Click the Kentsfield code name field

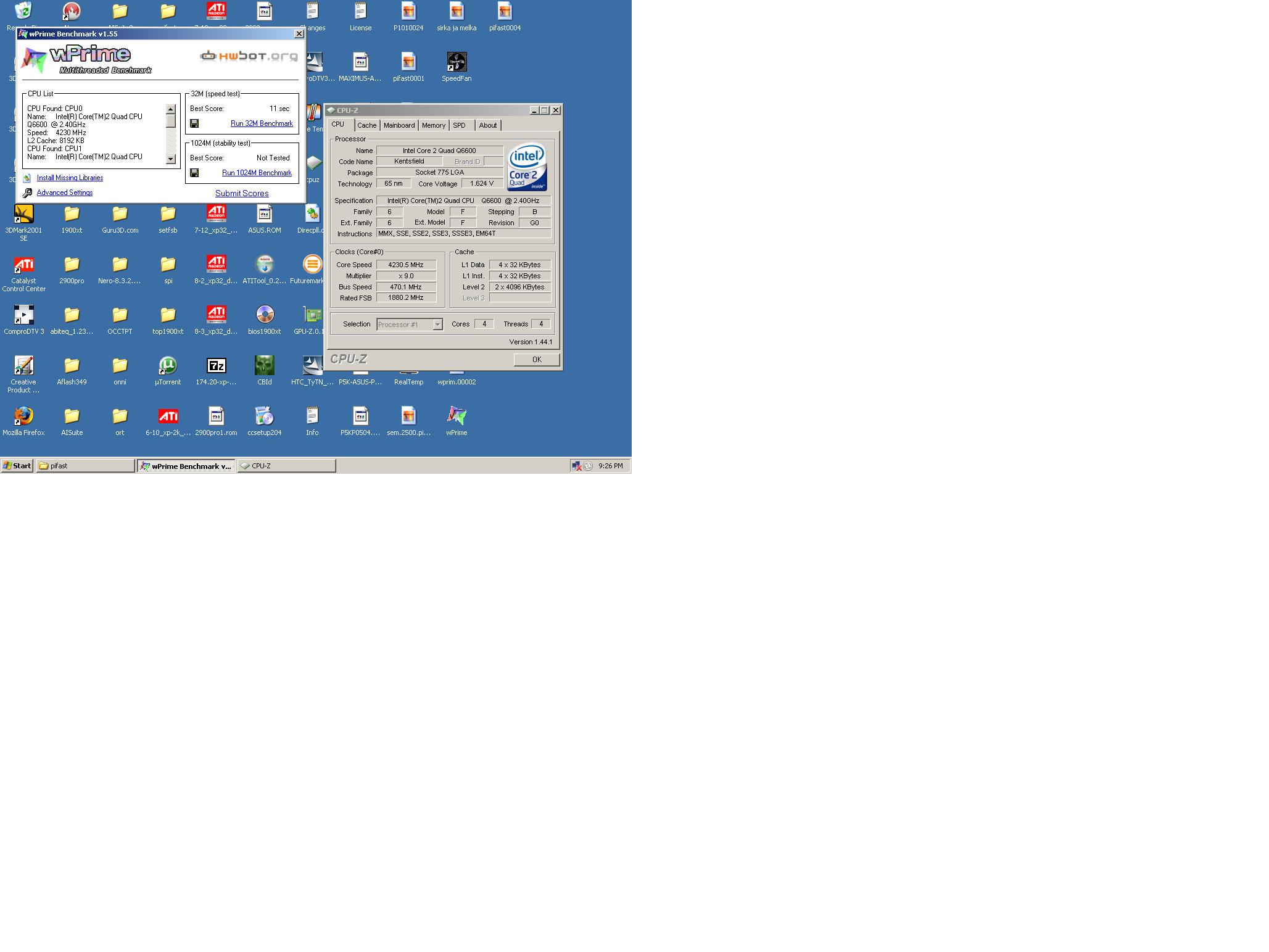(409, 161)
